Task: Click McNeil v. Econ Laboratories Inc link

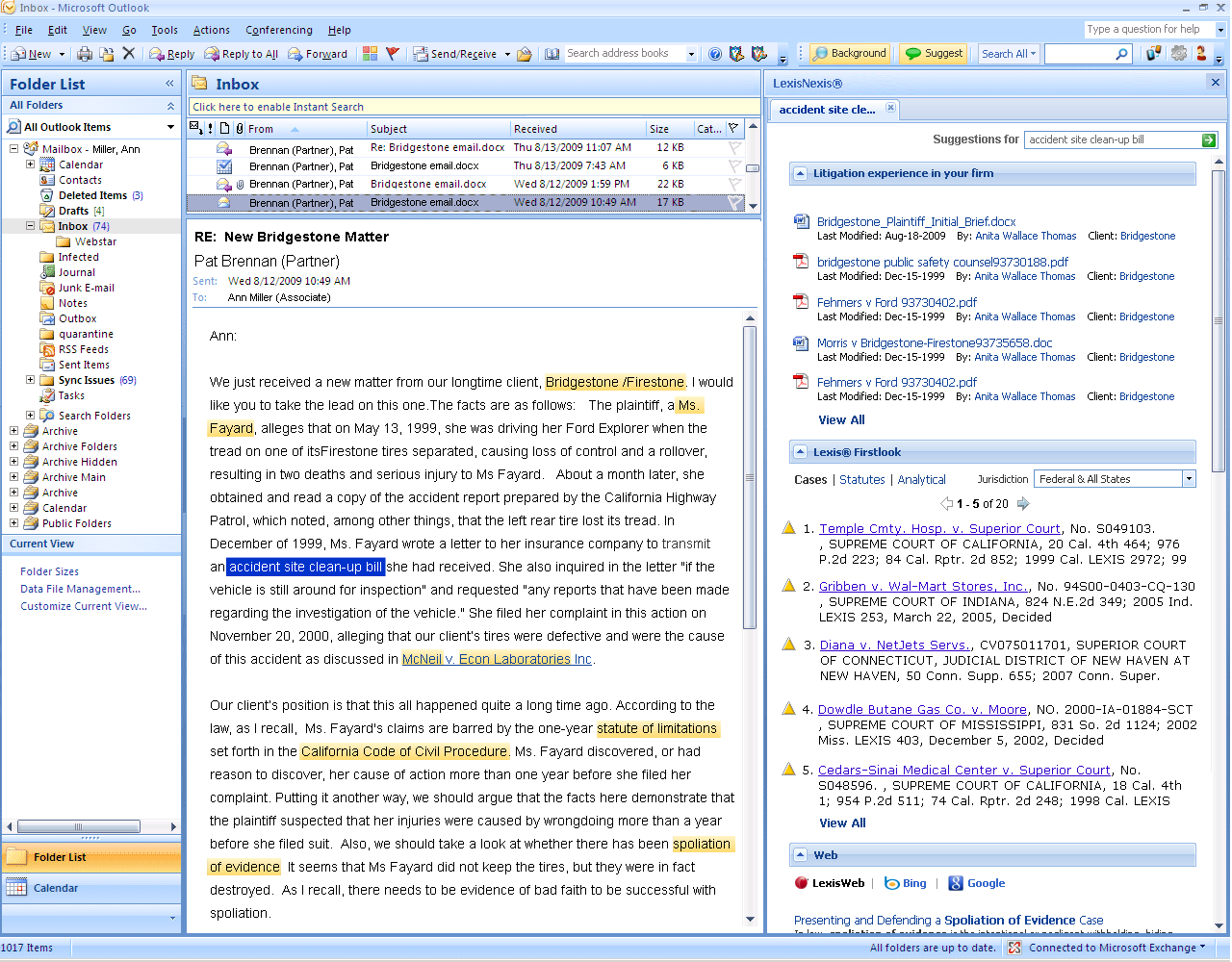Action: click(497, 659)
